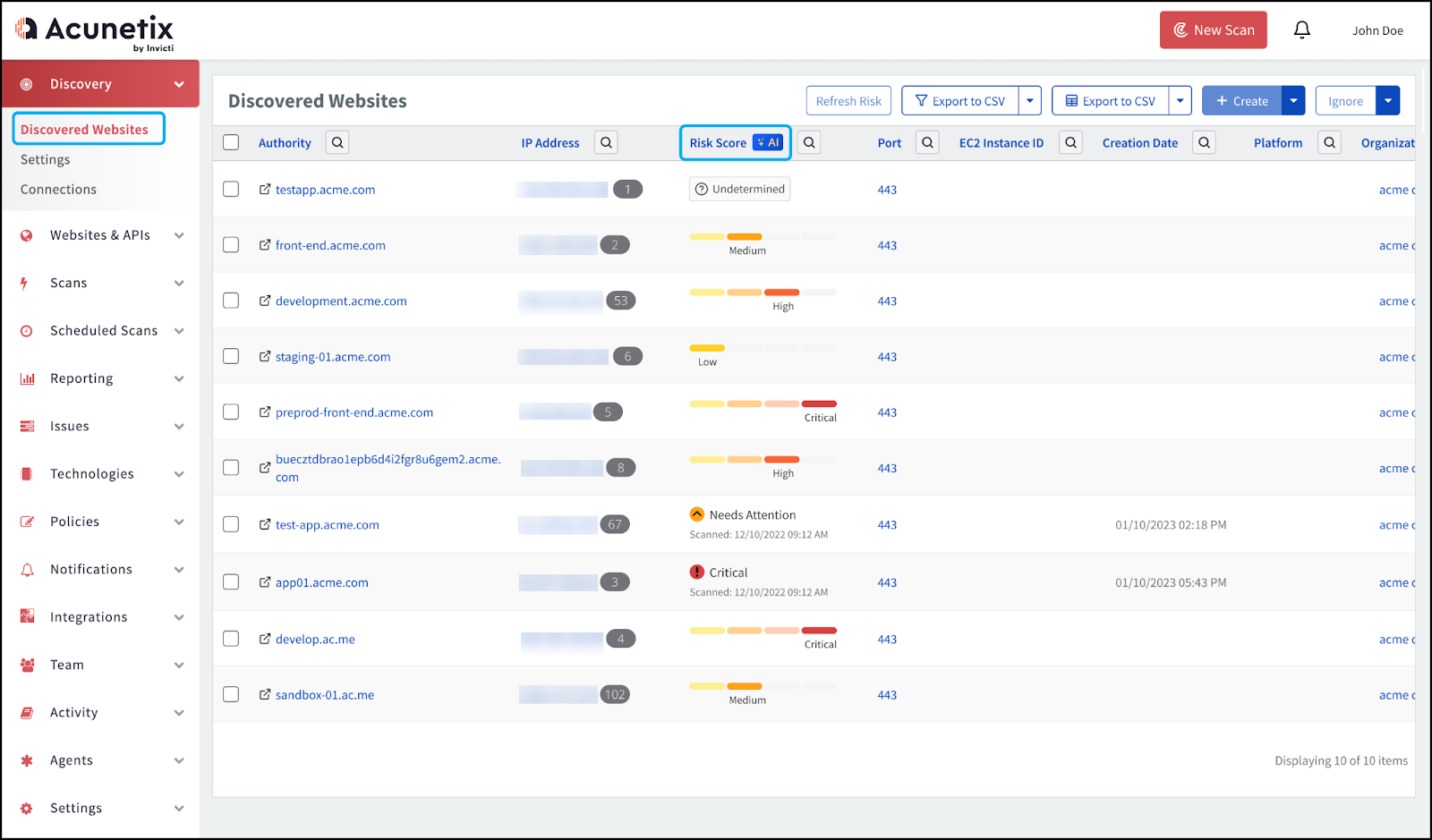Expand the Websites & APIs chevron
The height and width of the screenshot is (840, 1432).
[x=179, y=235]
